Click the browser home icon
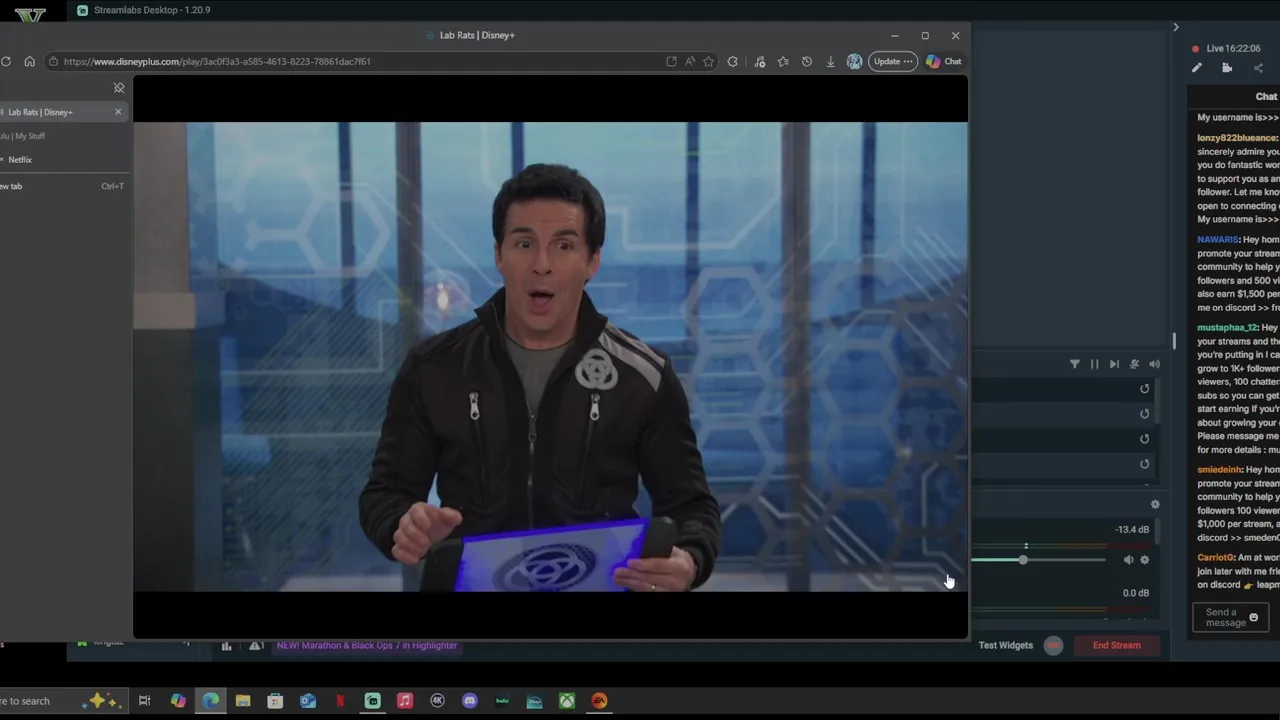1280x720 pixels. (x=29, y=61)
